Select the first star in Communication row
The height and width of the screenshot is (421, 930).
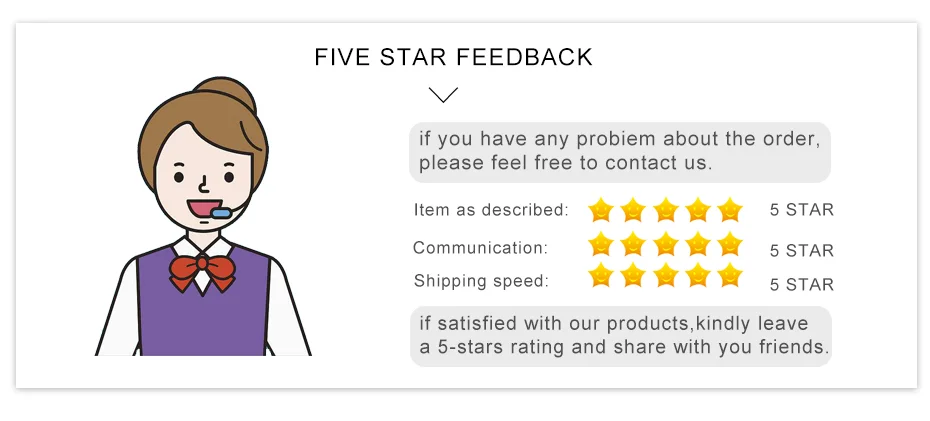[601, 244]
